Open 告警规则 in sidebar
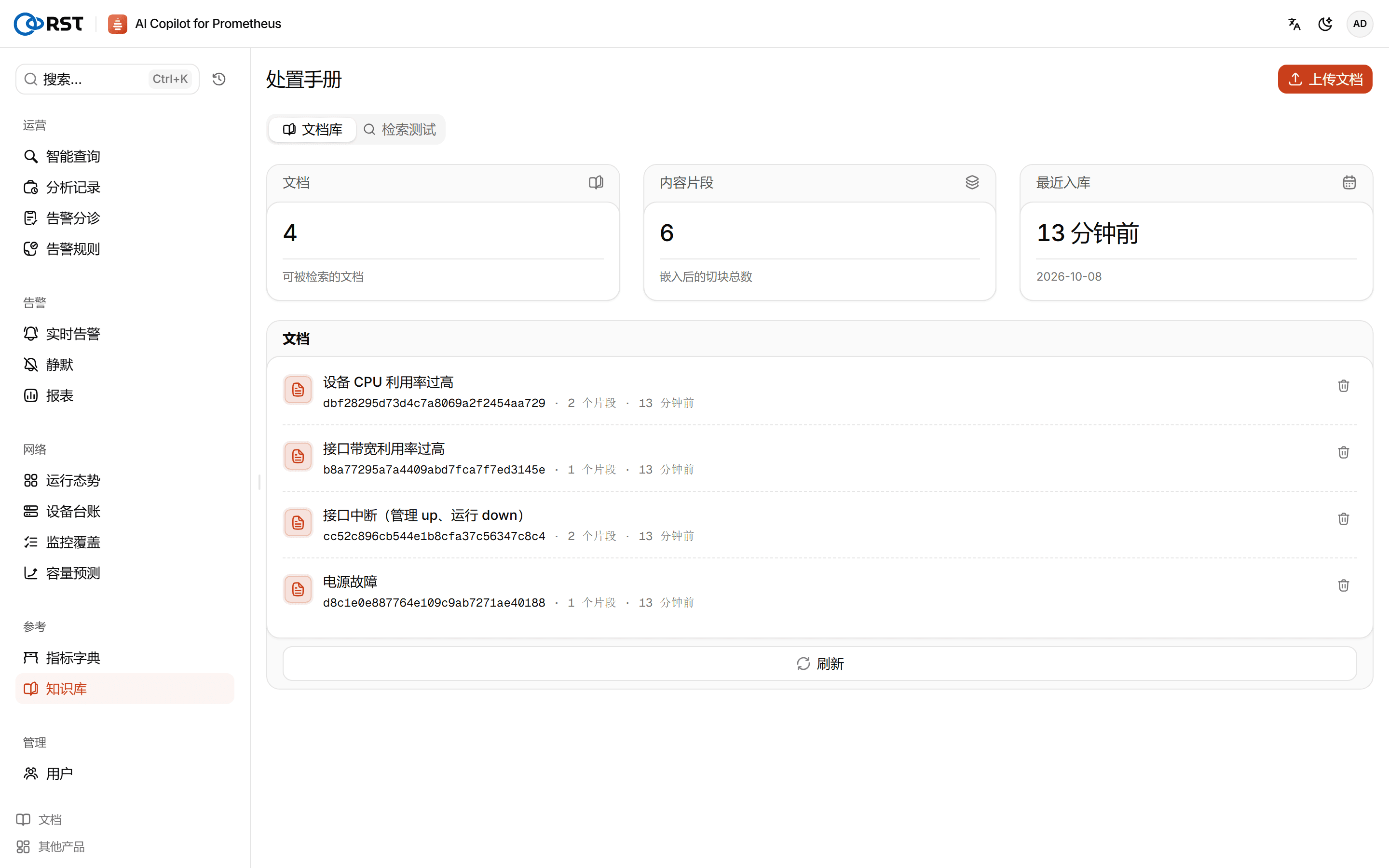The image size is (1389, 868). (x=124, y=249)
